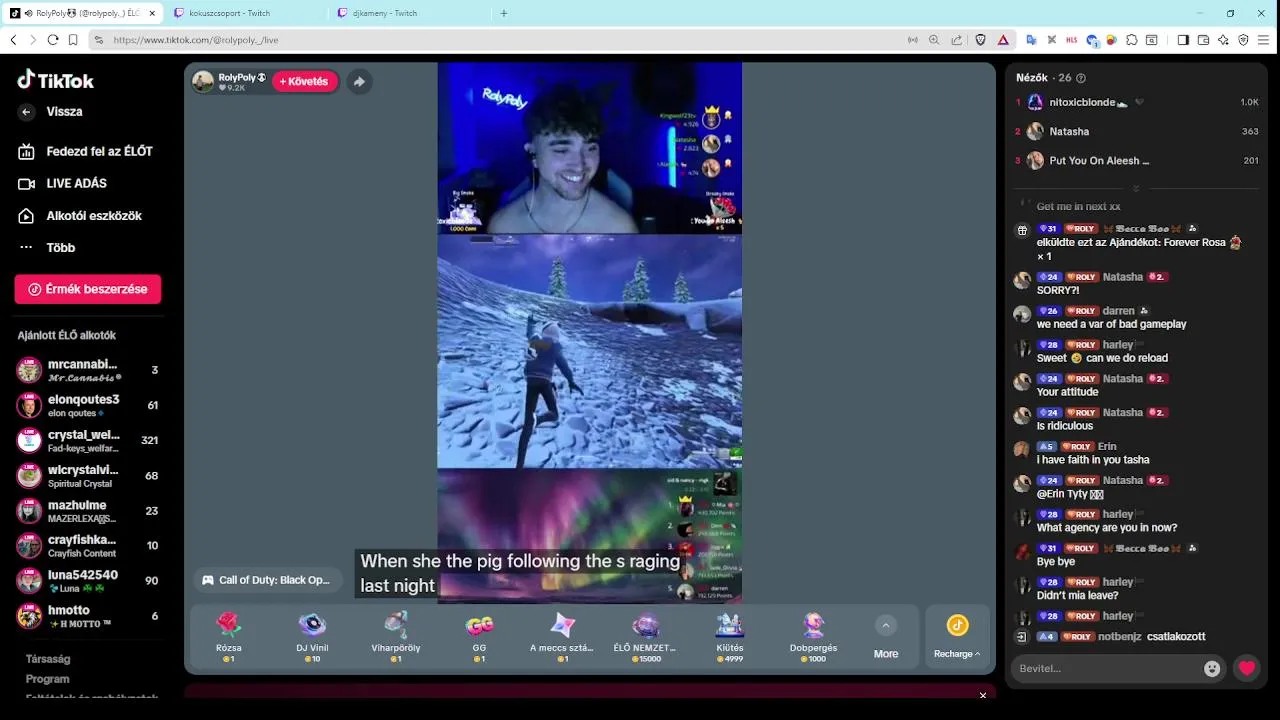Open the browser extensions puzzle icon

1131,40
